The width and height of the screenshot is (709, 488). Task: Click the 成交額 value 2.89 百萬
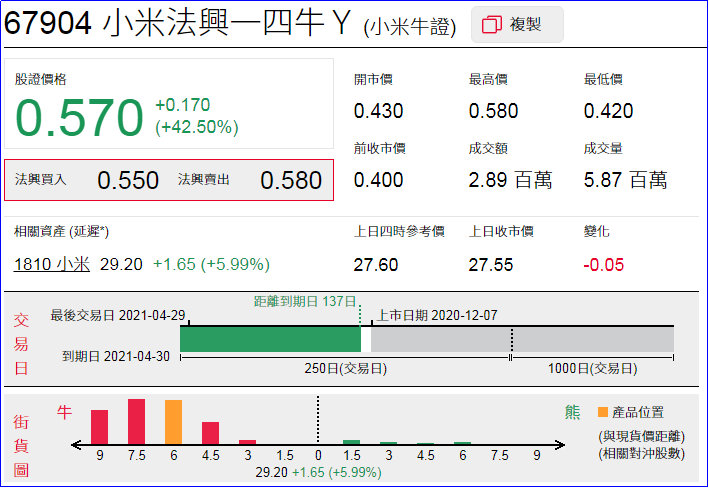(x=510, y=180)
